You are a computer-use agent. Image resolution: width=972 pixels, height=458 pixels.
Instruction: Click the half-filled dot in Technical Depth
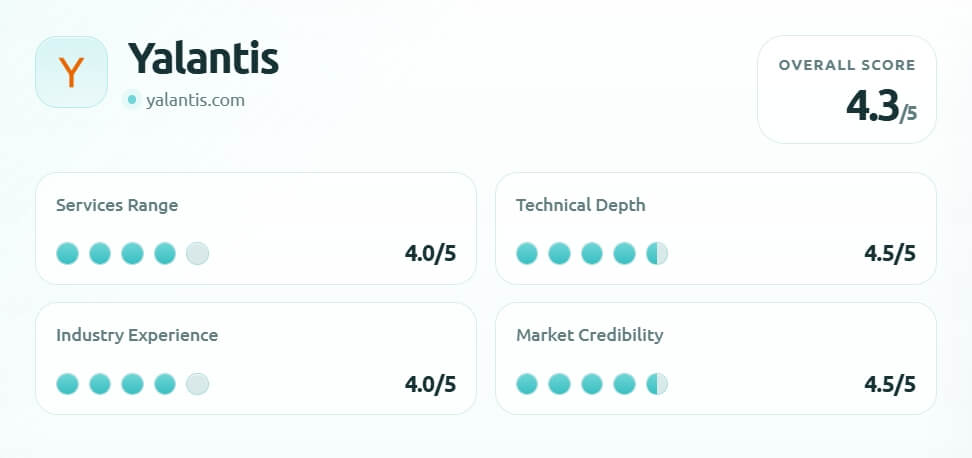657,253
